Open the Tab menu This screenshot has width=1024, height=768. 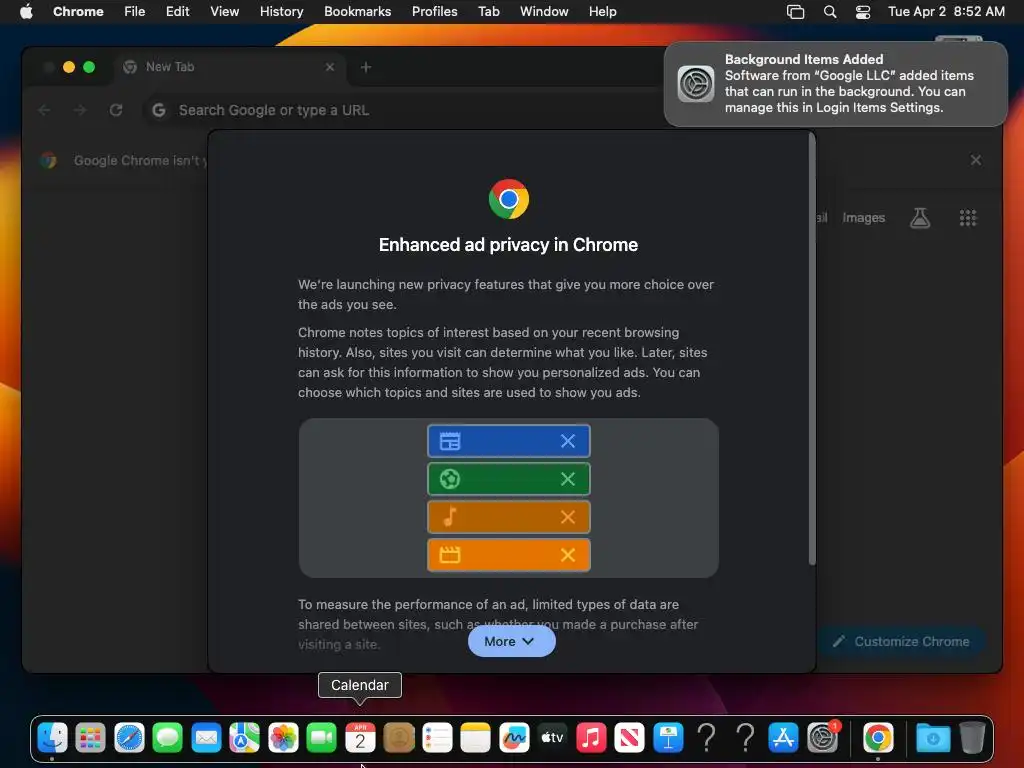(488, 11)
